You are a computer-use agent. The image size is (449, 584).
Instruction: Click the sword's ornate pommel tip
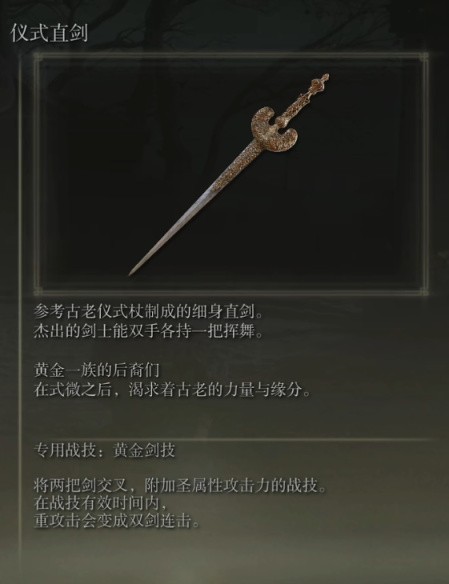pyautogui.click(x=323, y=79)
